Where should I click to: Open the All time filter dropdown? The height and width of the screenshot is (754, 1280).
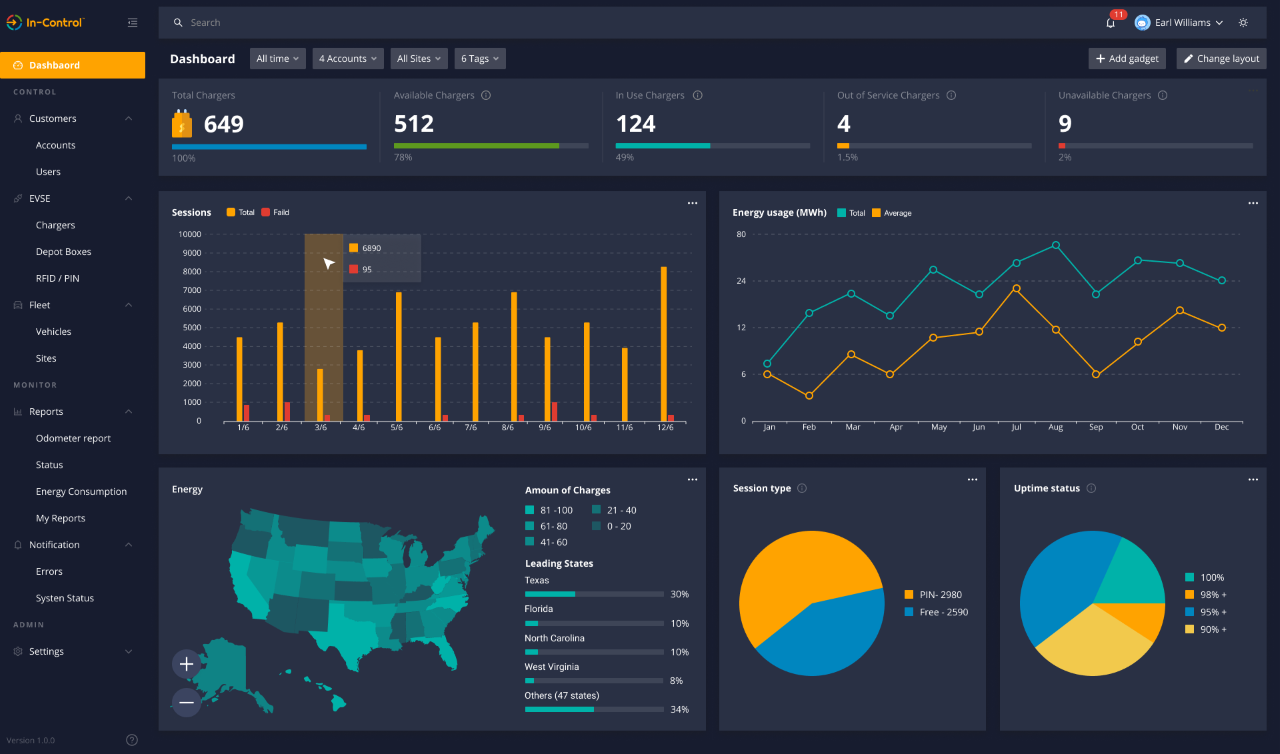(277, 59)
